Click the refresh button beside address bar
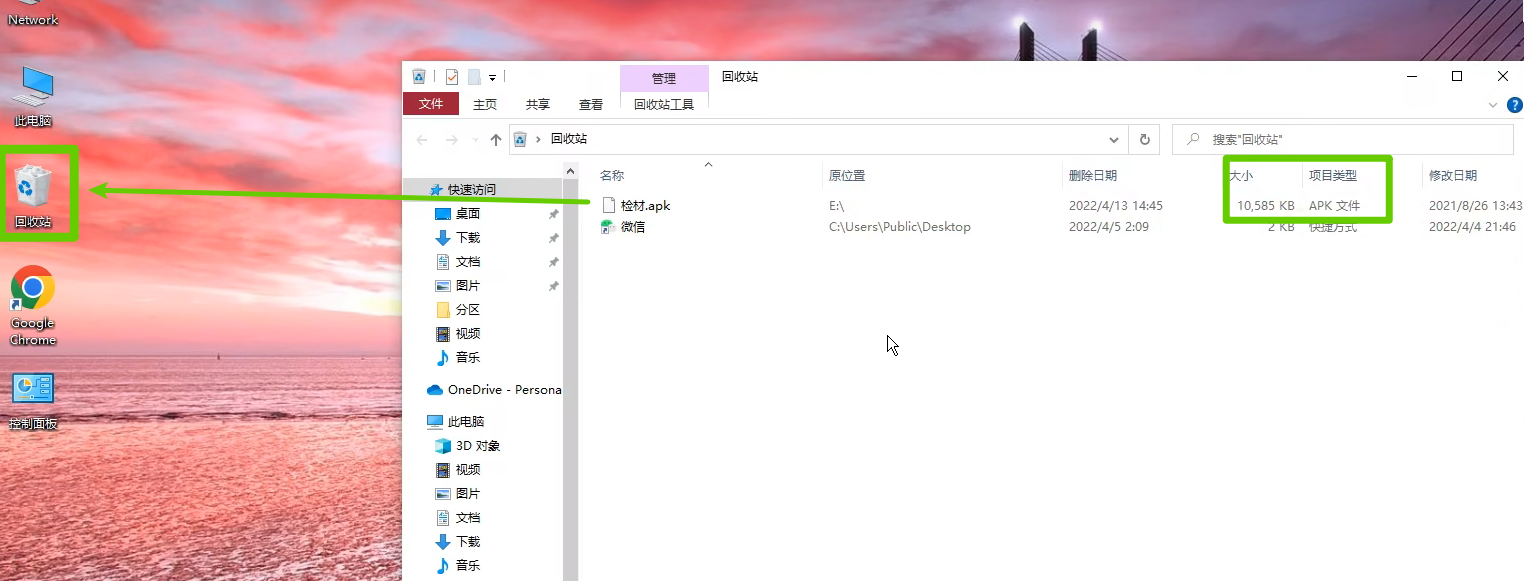The height and width of the screenshot is (581, 1524). pyautogui.click(x=1143, y=140)
